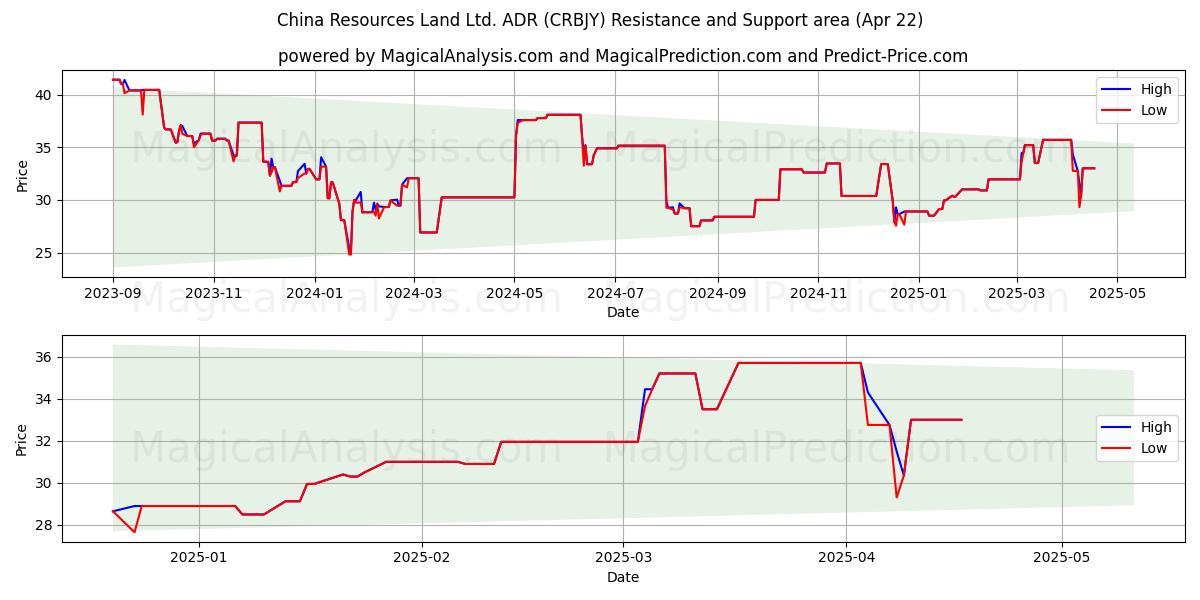Click the 35 price tick on top chart
This screenshot has width=1200, height=600.
(46, 148)
